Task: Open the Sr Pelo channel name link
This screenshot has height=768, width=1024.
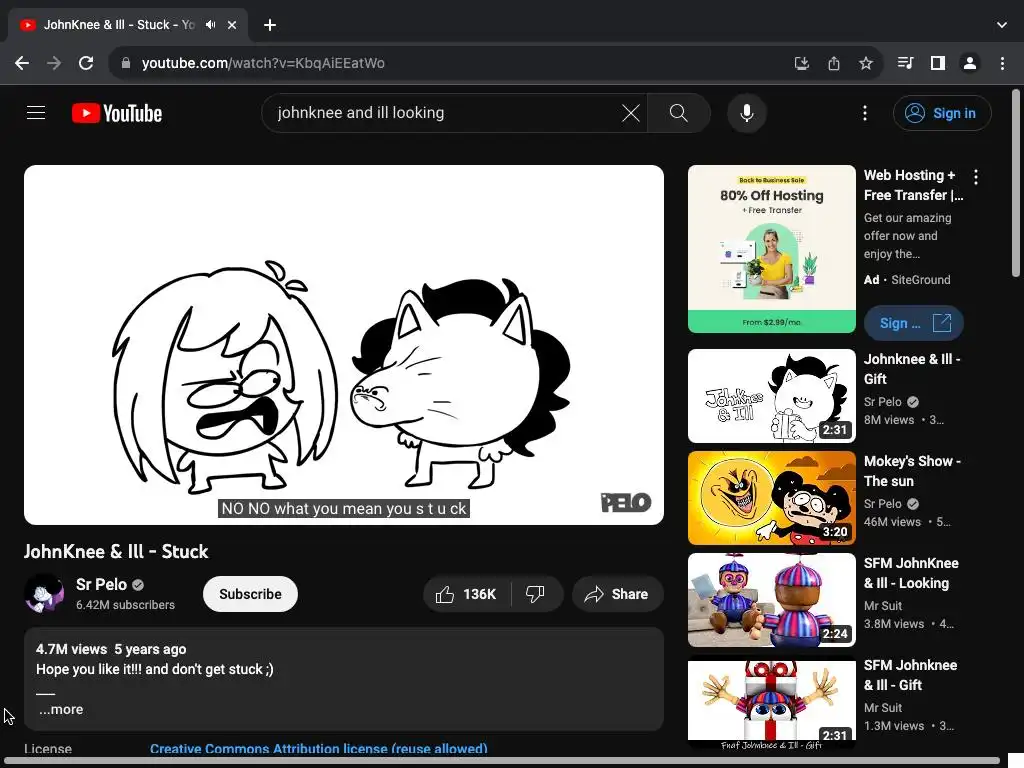Action: (x=101, y=584)
